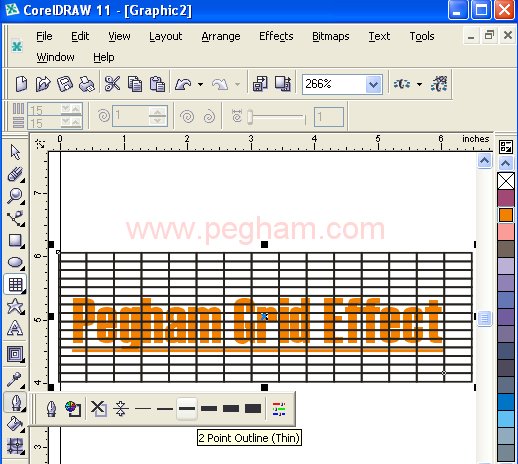This screenshot has height=464, width=518.
Task: Open Color docker window icon
Action: pyautogui.click(x=279, y=409)
